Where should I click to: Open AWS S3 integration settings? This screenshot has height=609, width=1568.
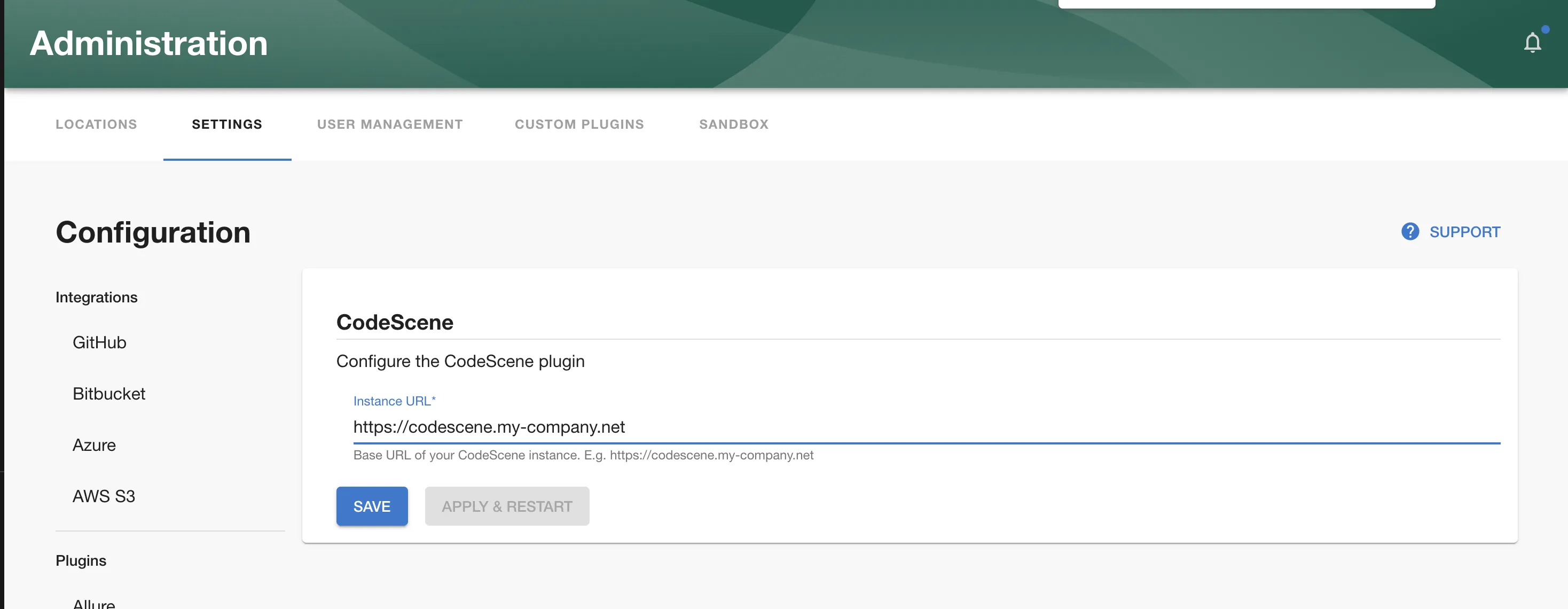click(x=104, y=496)
